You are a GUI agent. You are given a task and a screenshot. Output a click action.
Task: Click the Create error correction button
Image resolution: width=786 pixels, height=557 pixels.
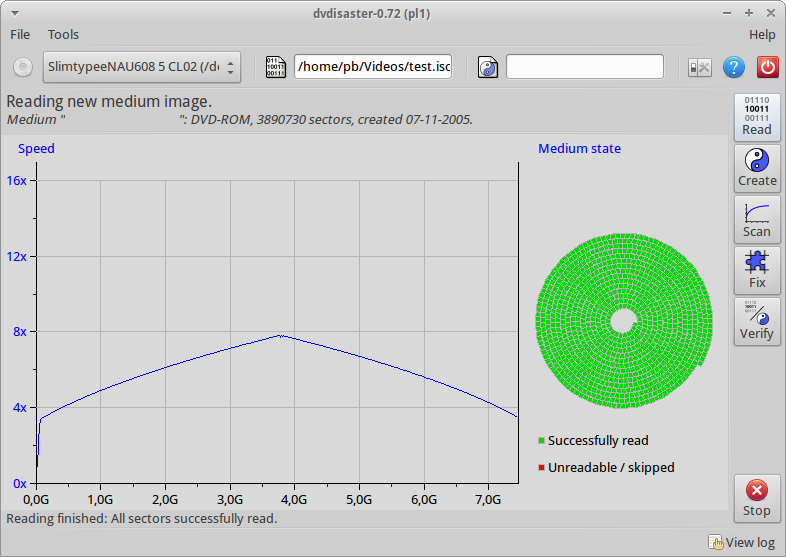pyautogui.click(x=756, y=168)
